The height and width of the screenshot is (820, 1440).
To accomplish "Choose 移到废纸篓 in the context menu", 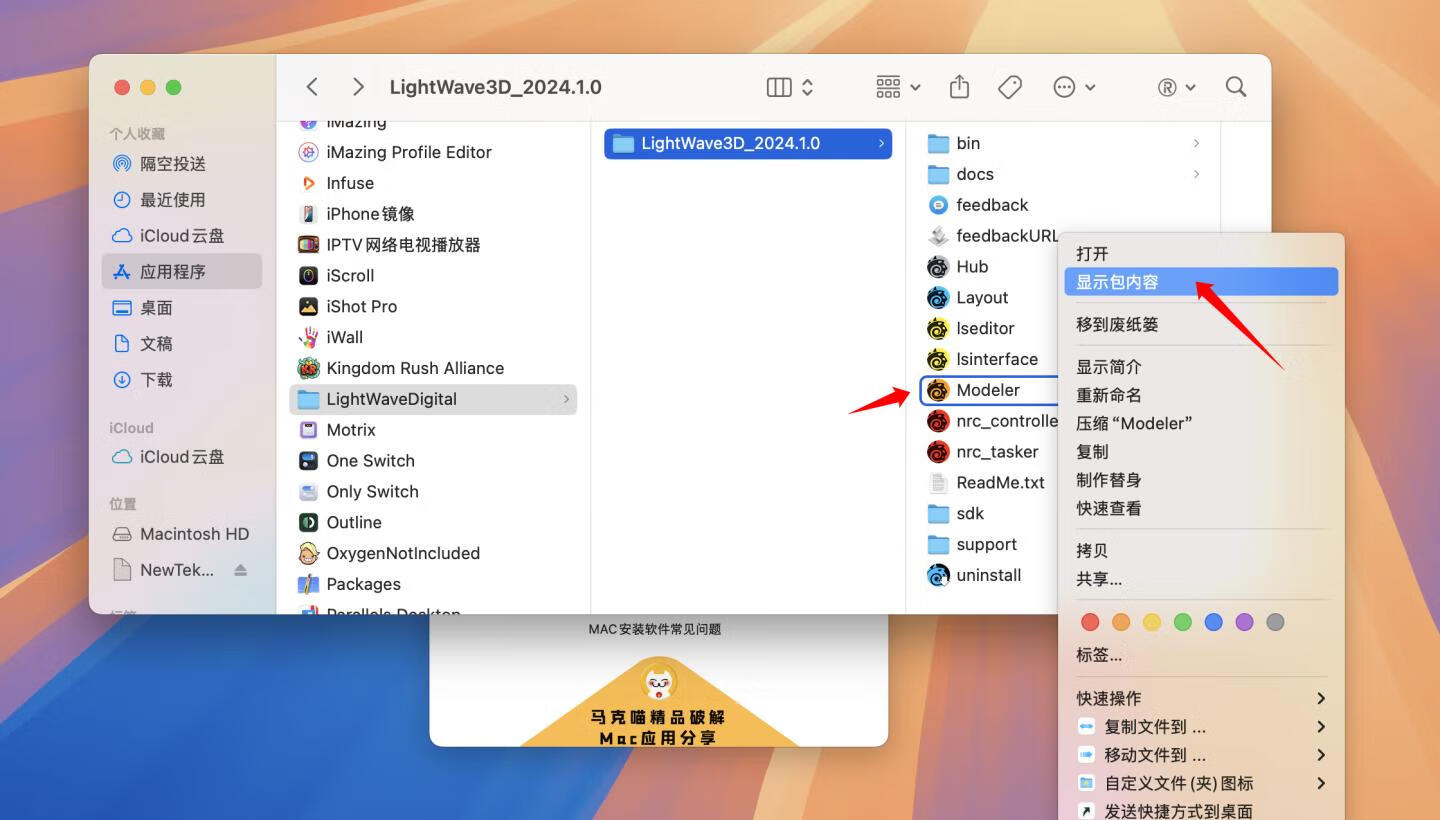I will 1201,324.
